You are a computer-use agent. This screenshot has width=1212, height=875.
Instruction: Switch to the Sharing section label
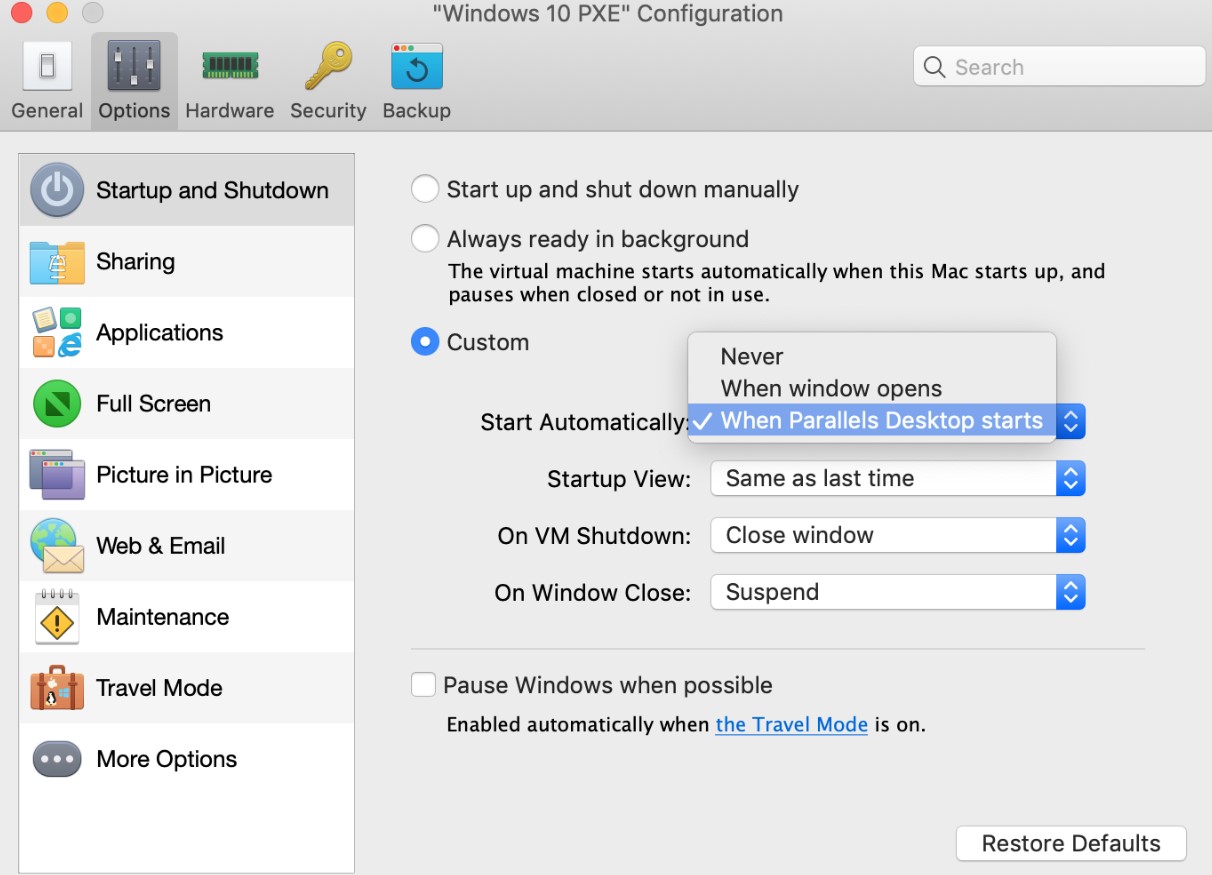135,262
